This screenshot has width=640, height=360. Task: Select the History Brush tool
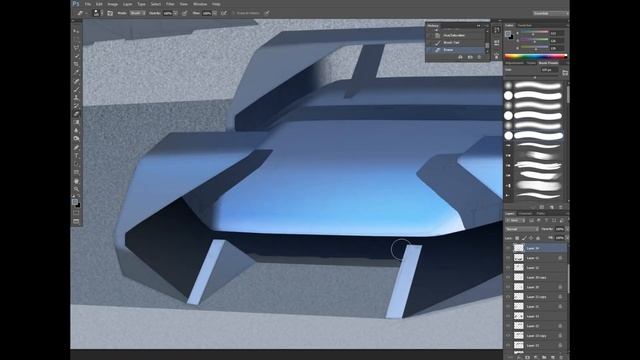coord(76,106)
